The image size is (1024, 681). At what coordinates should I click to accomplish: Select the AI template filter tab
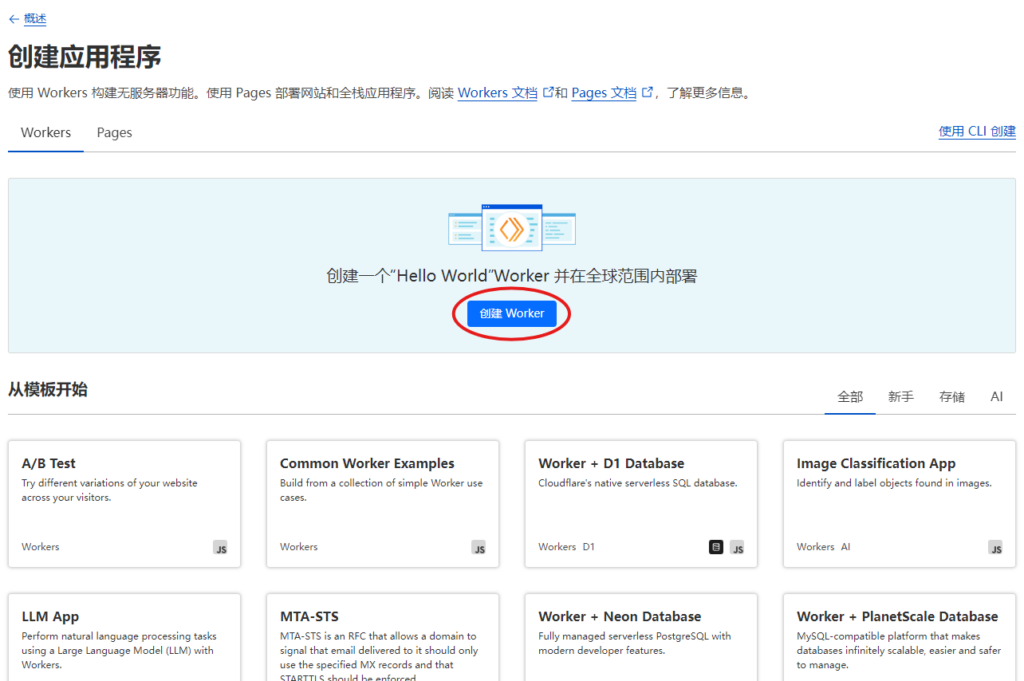(x=997, y=396)
